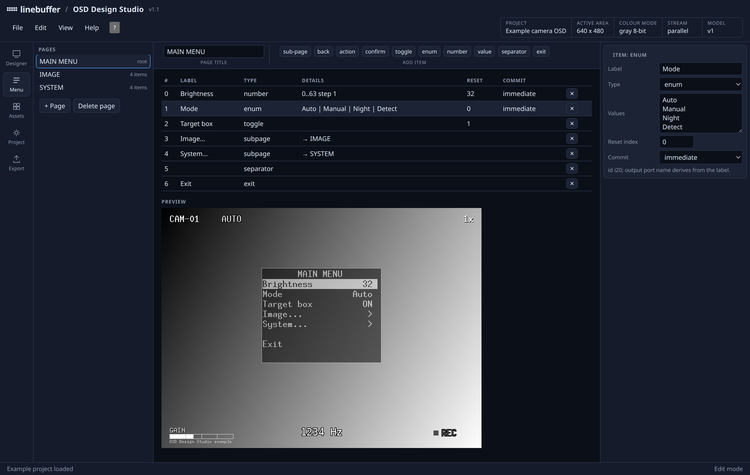Viewport: 750px width, 475px height.
Task: Add an action item
Action: coord(347,52)
